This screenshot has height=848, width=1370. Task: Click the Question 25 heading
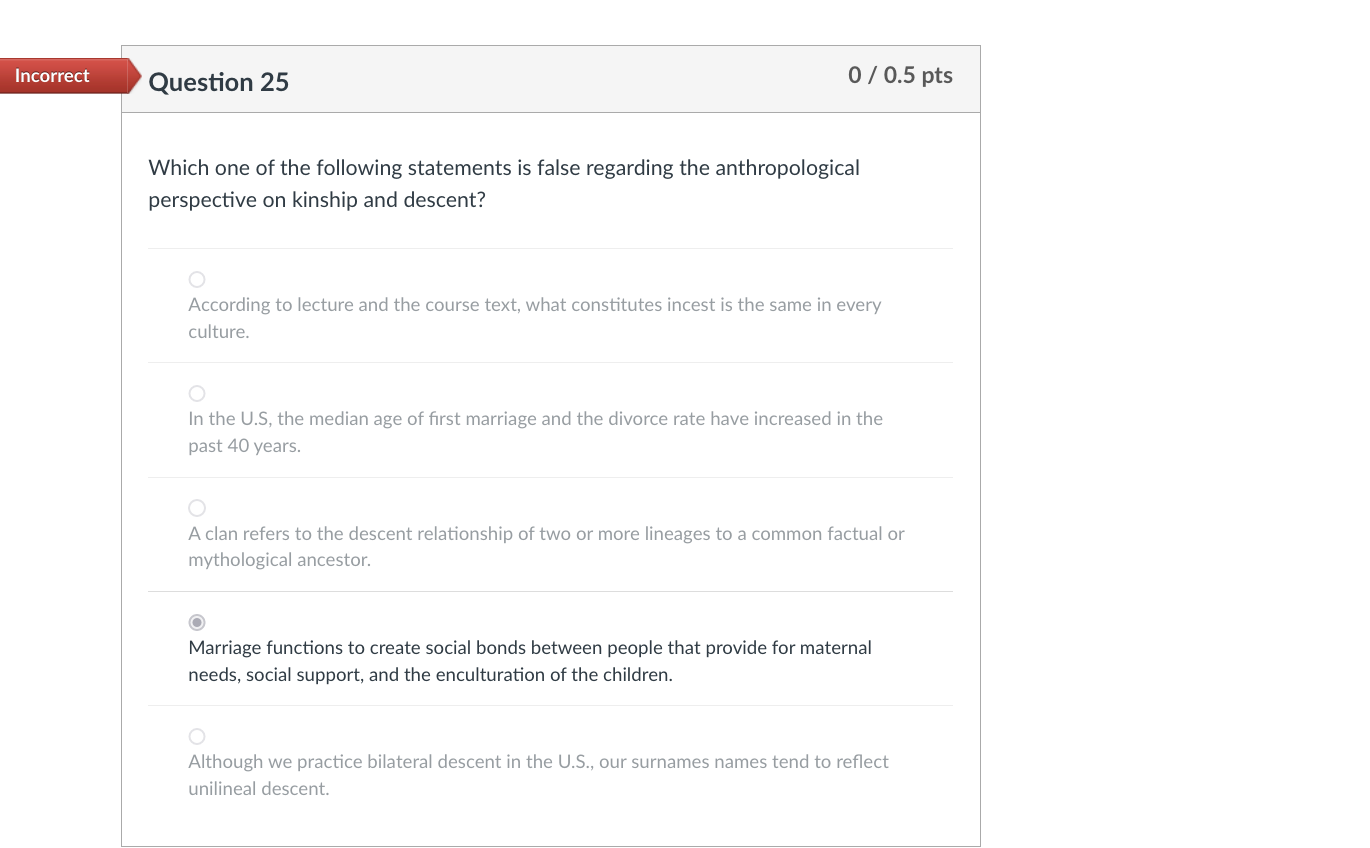[219, 82]
